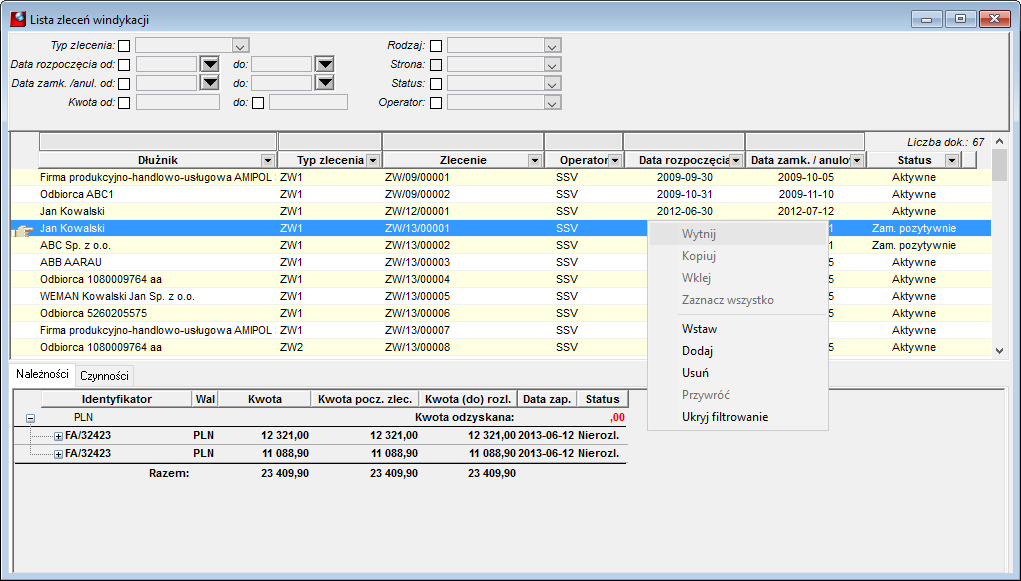
Task: Enable the Data rozpoczęcia od checkbox
Action: coord(124,65)
